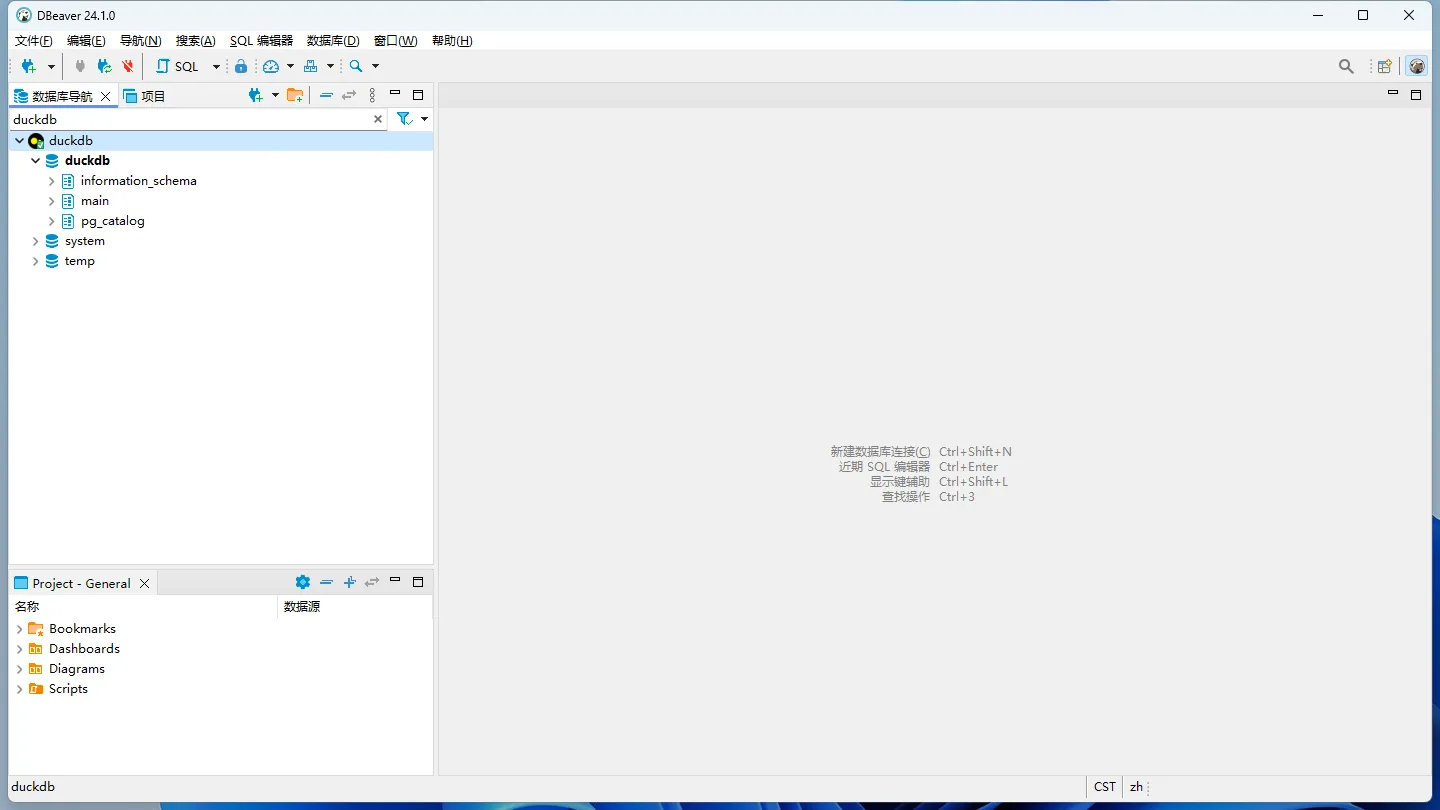Click the gear configure icon in Project panel
1440x810 pixels.
(x=303, y=582)
